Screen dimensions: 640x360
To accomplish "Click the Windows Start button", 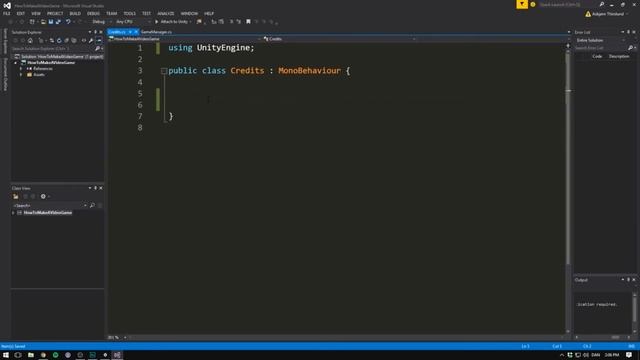I will coord(6,355).
